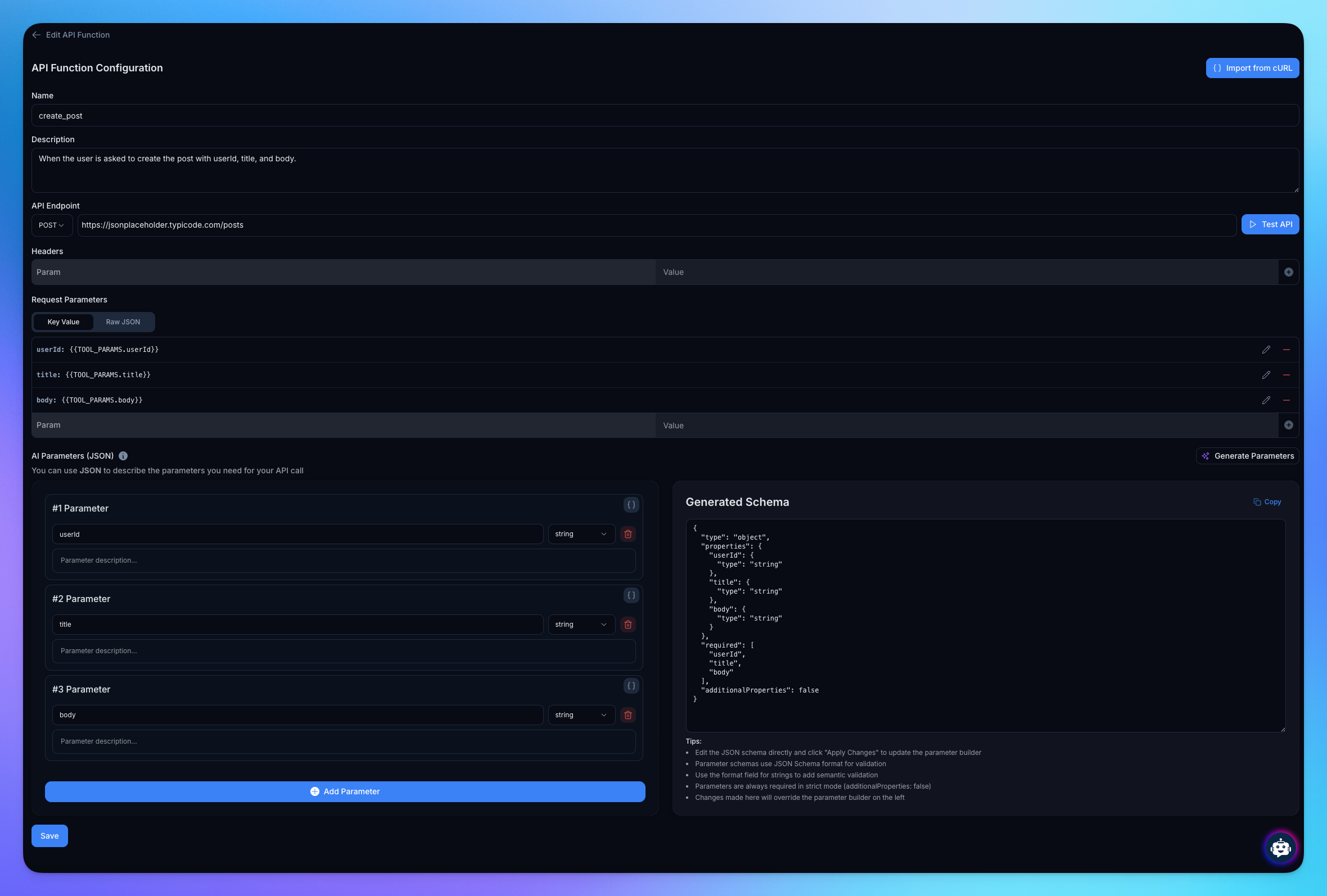Click the AI Parameters info icon
Image resolution: width=1327 pixels, height=896 pixels.
point(123,456)
